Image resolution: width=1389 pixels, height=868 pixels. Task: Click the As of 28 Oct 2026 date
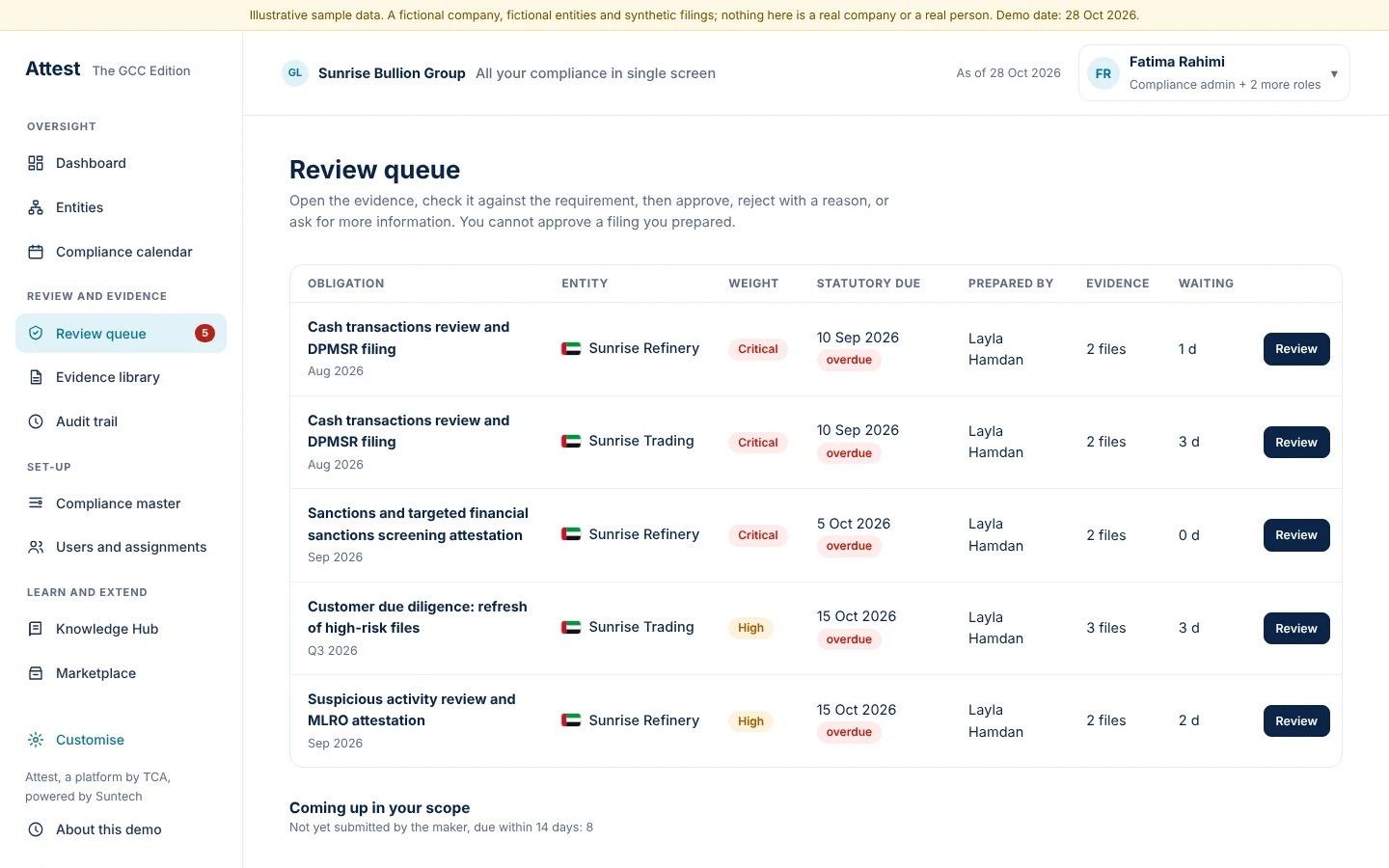1008,73
